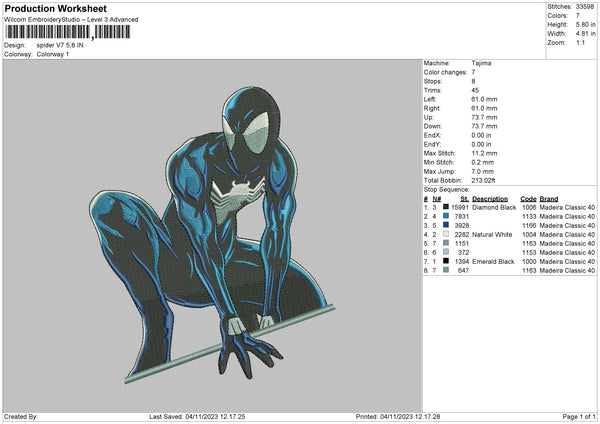600x424 pixels.
Task: Click stitch count 7831 in stop sequence
Action: click(x=462, y=217)
